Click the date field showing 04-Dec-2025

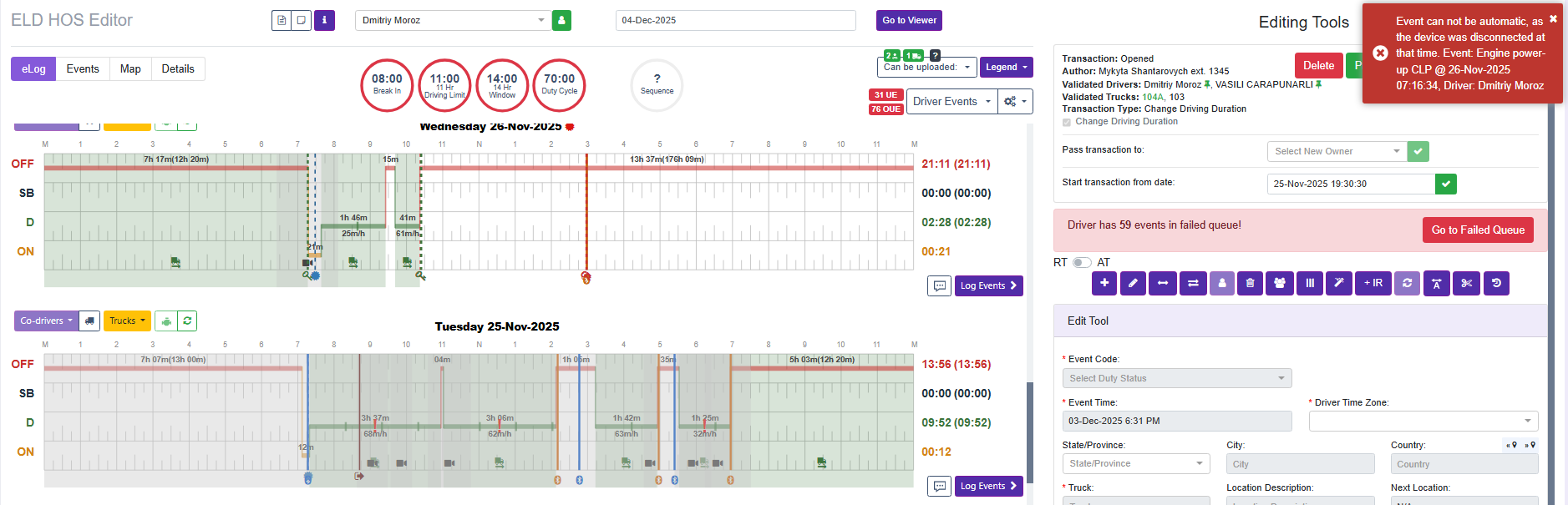[735, 20]
